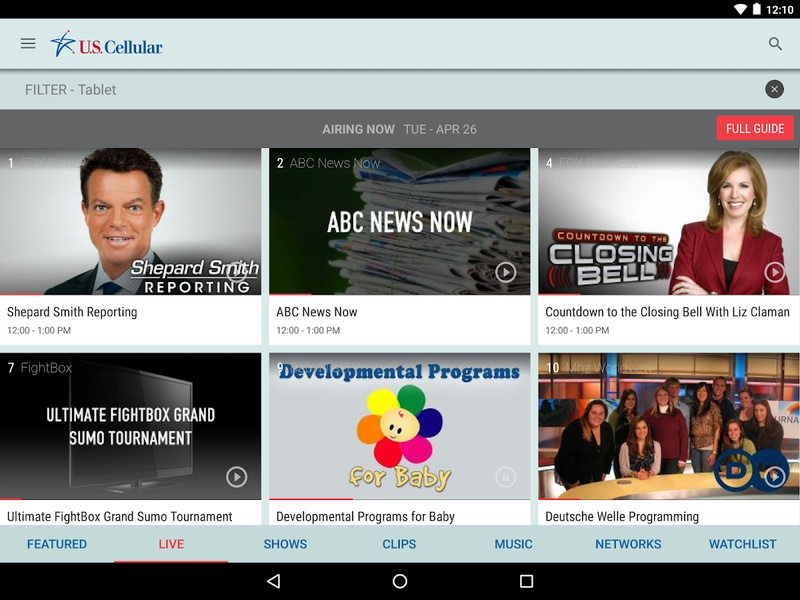This screenshot has width=800, height=600.
Task: Switch to the Featured tab
Action: tap(57, 544)
